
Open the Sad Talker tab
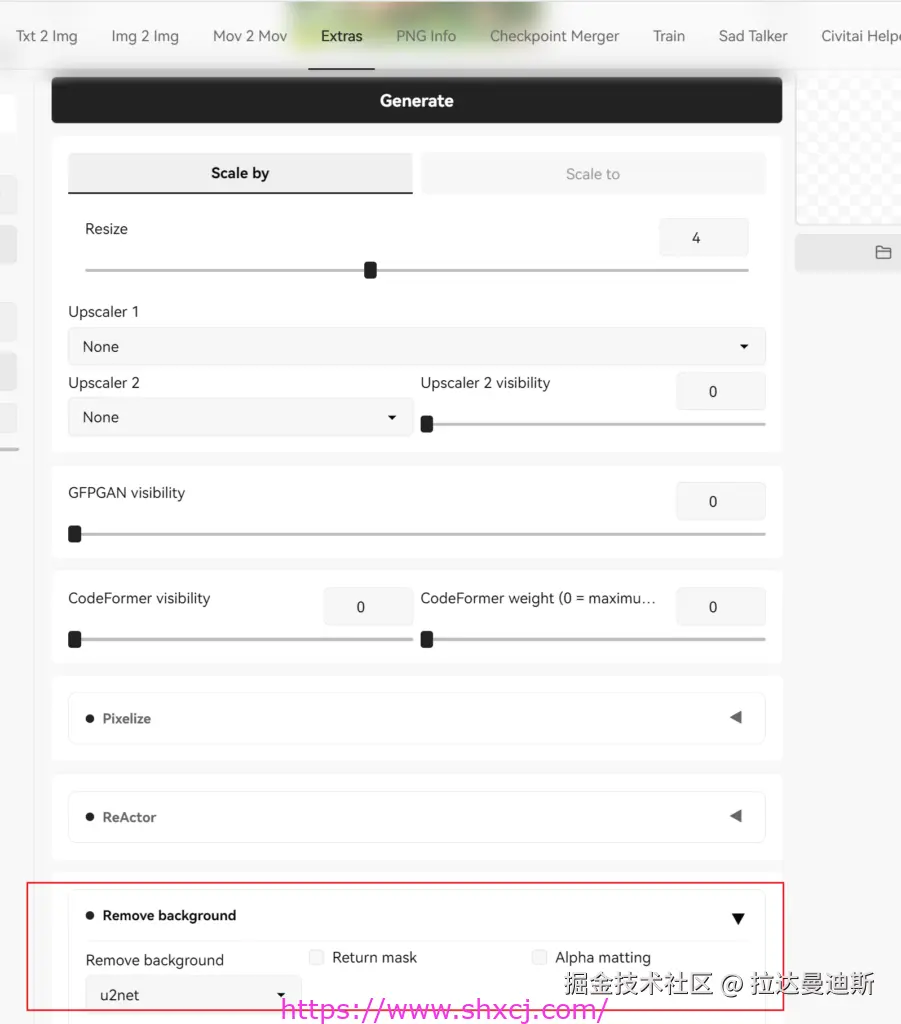pyautogui.click(x=753, y=36)
